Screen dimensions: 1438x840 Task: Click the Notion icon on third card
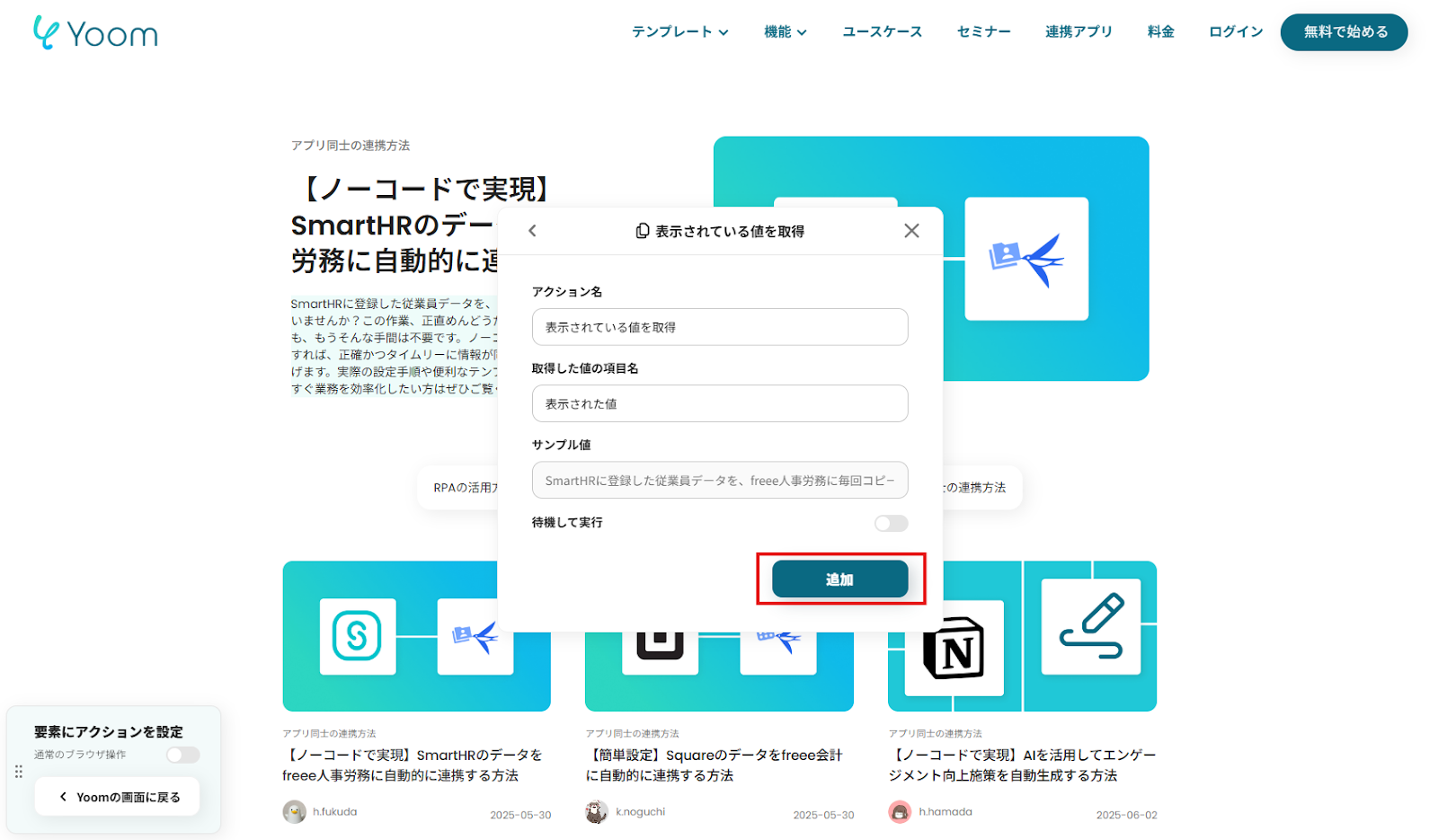tap(954, 648)
